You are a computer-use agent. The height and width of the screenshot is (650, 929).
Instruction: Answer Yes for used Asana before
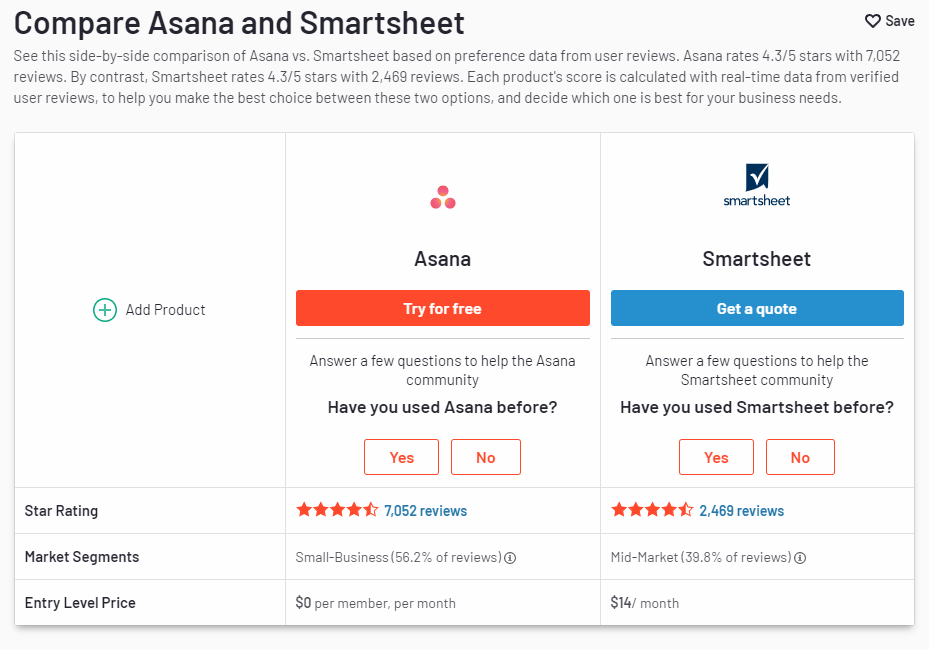click(402, 457)
